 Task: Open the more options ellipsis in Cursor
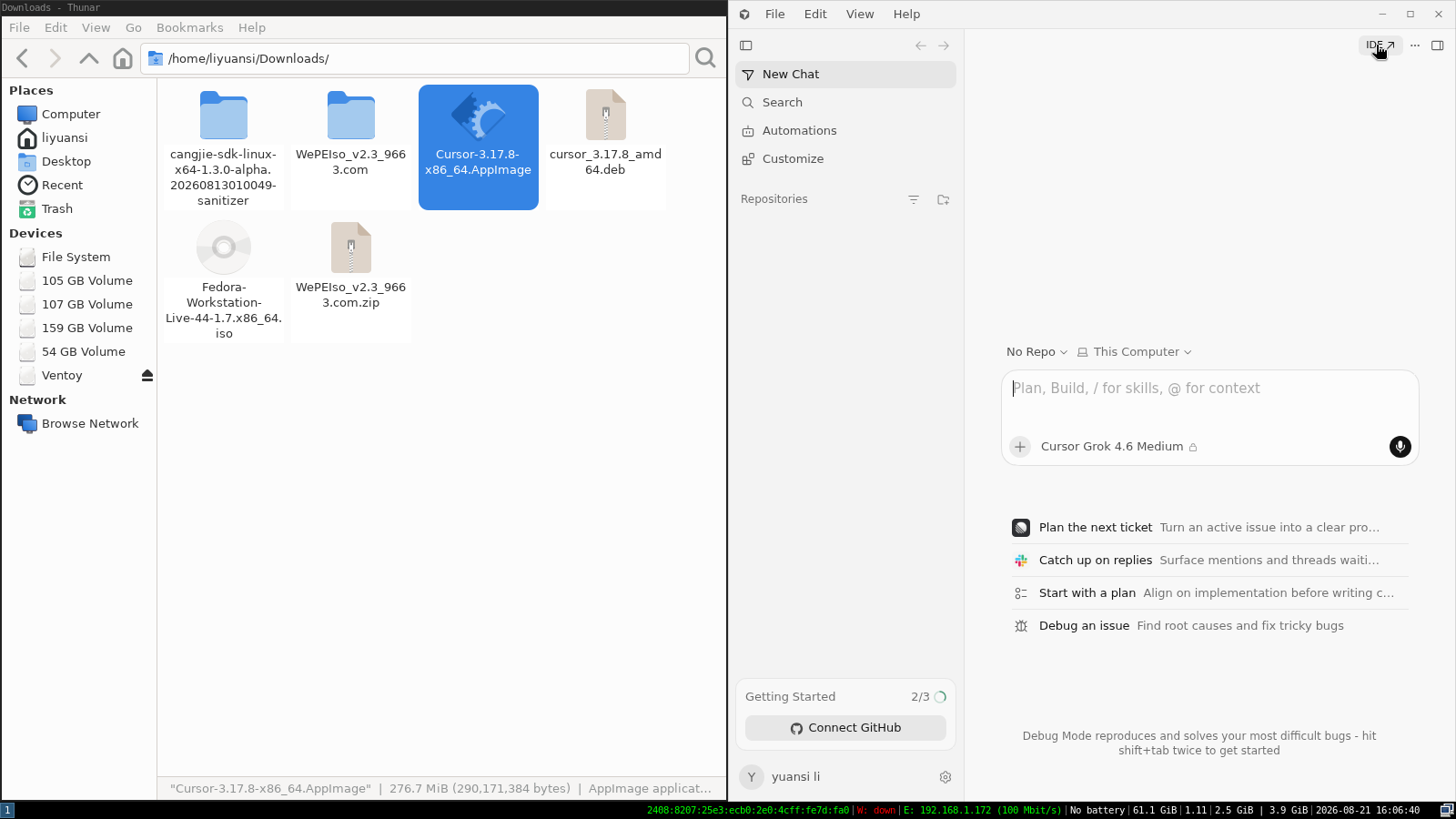coord(1415,45)
